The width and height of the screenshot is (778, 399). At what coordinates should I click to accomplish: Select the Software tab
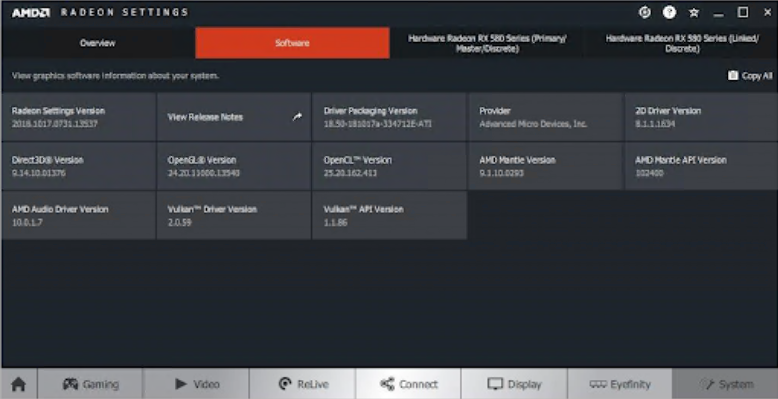pos(292,43)
